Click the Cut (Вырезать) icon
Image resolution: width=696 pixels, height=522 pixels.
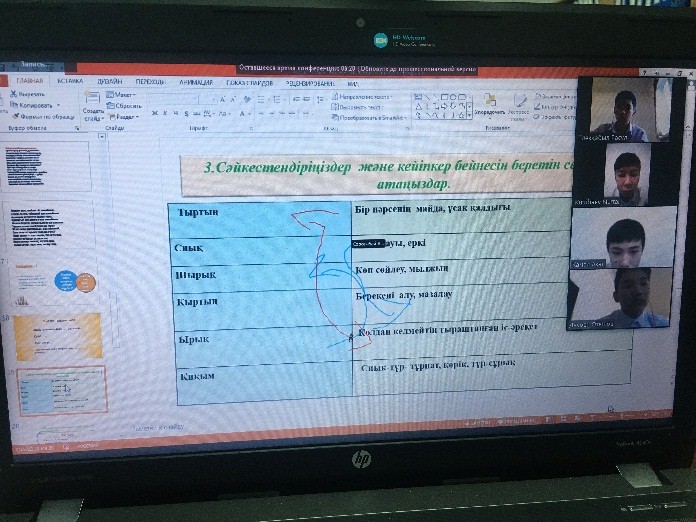[13, 93]
